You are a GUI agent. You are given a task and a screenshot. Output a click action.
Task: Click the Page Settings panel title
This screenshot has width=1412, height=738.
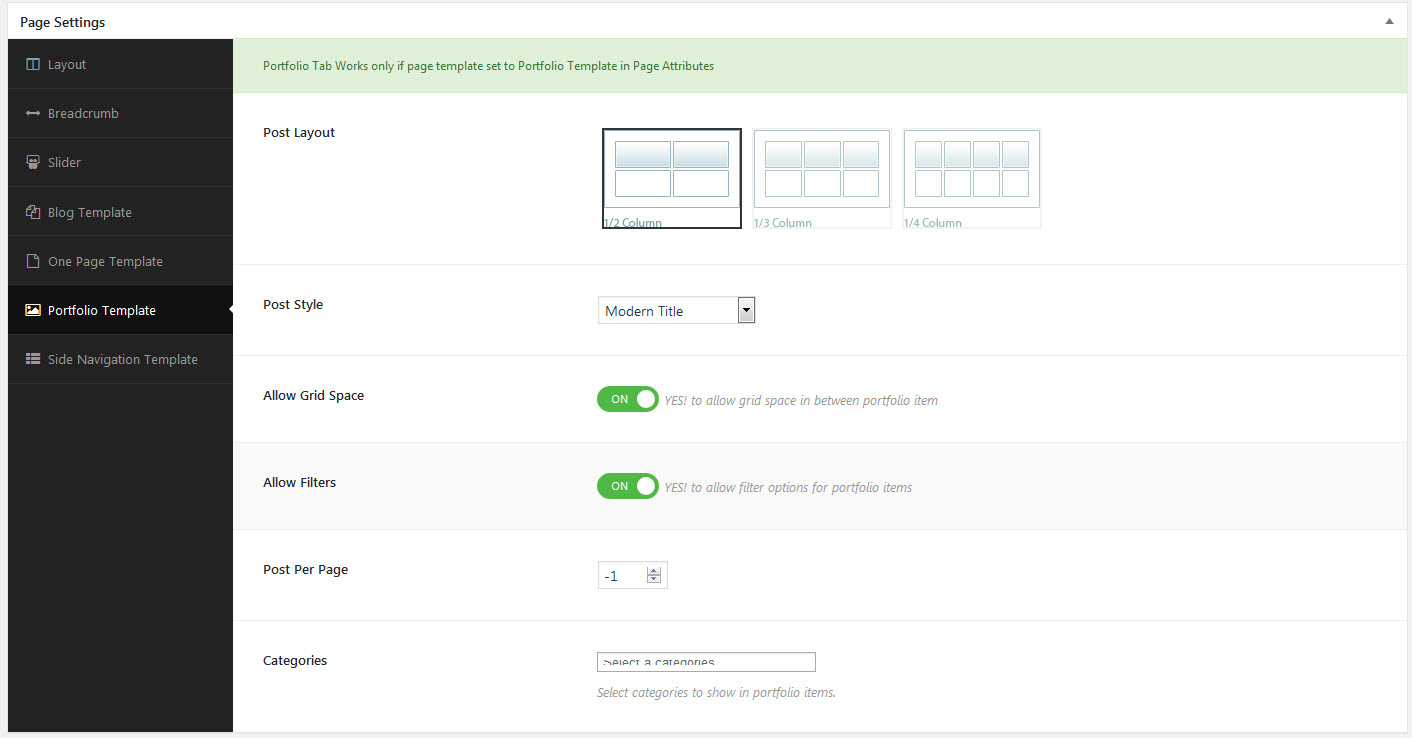point(62,22)
